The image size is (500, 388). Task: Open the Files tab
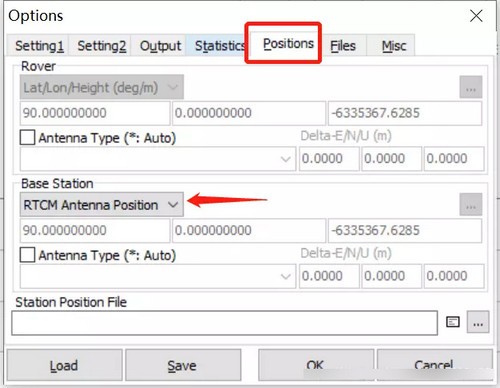pos(343,46)
